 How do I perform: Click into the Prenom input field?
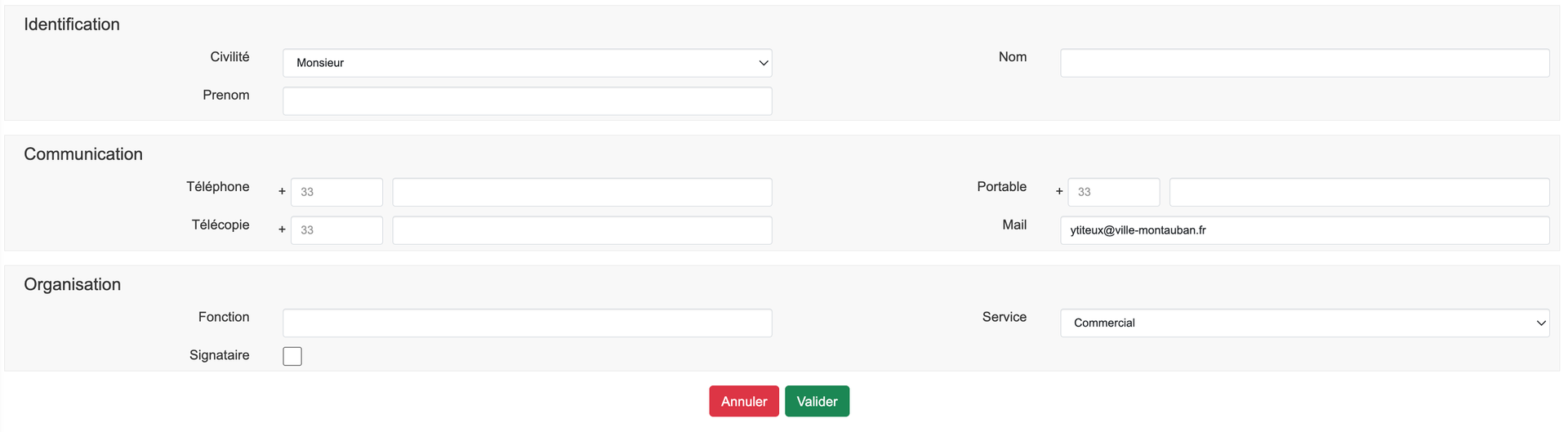(527, 101)
